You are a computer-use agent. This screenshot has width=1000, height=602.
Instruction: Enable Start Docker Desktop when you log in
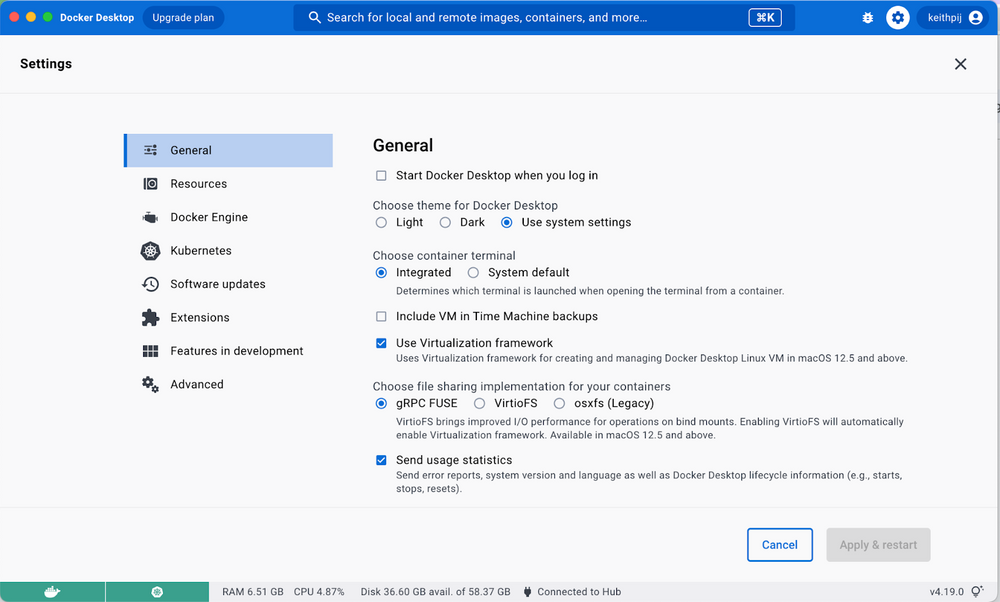pyautogui.click(x=381, y=175)
